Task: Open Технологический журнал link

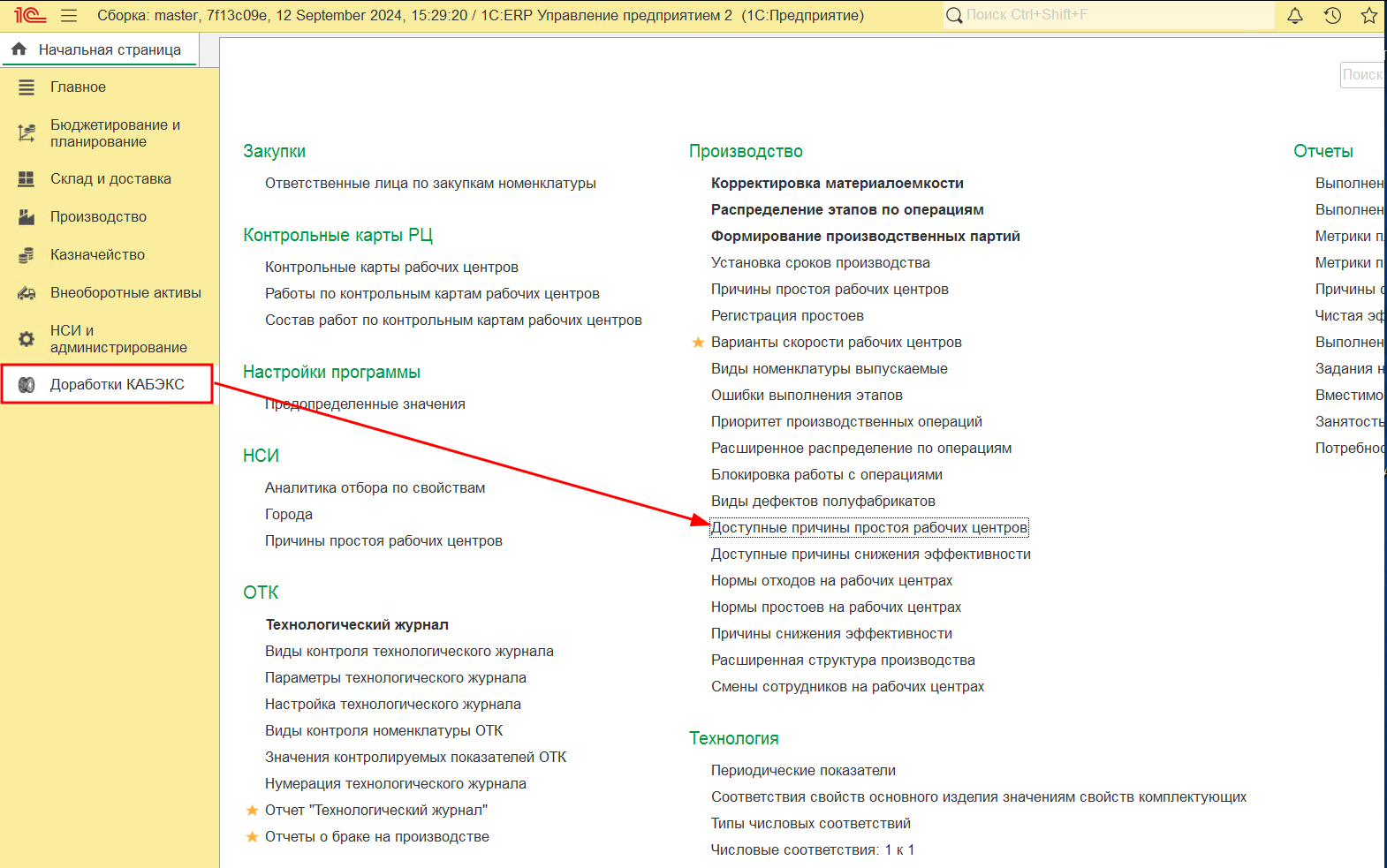Action: tap(357, 625)
